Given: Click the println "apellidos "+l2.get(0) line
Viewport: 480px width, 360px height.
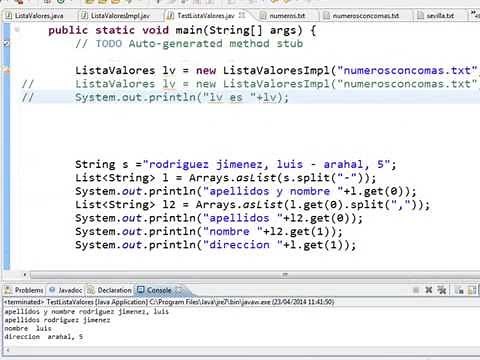Looking at the screenshot, I should click(219, 218).
